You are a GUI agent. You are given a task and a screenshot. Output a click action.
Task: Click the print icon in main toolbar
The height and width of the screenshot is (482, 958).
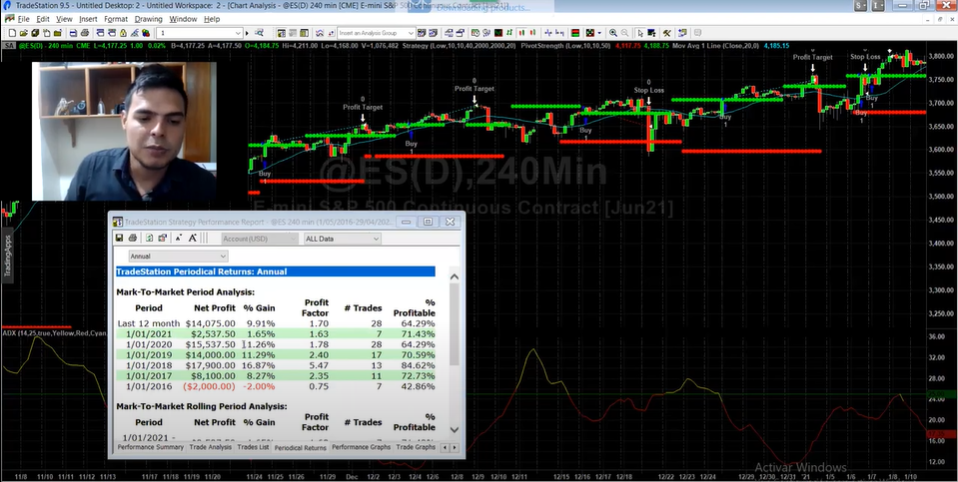84,33
